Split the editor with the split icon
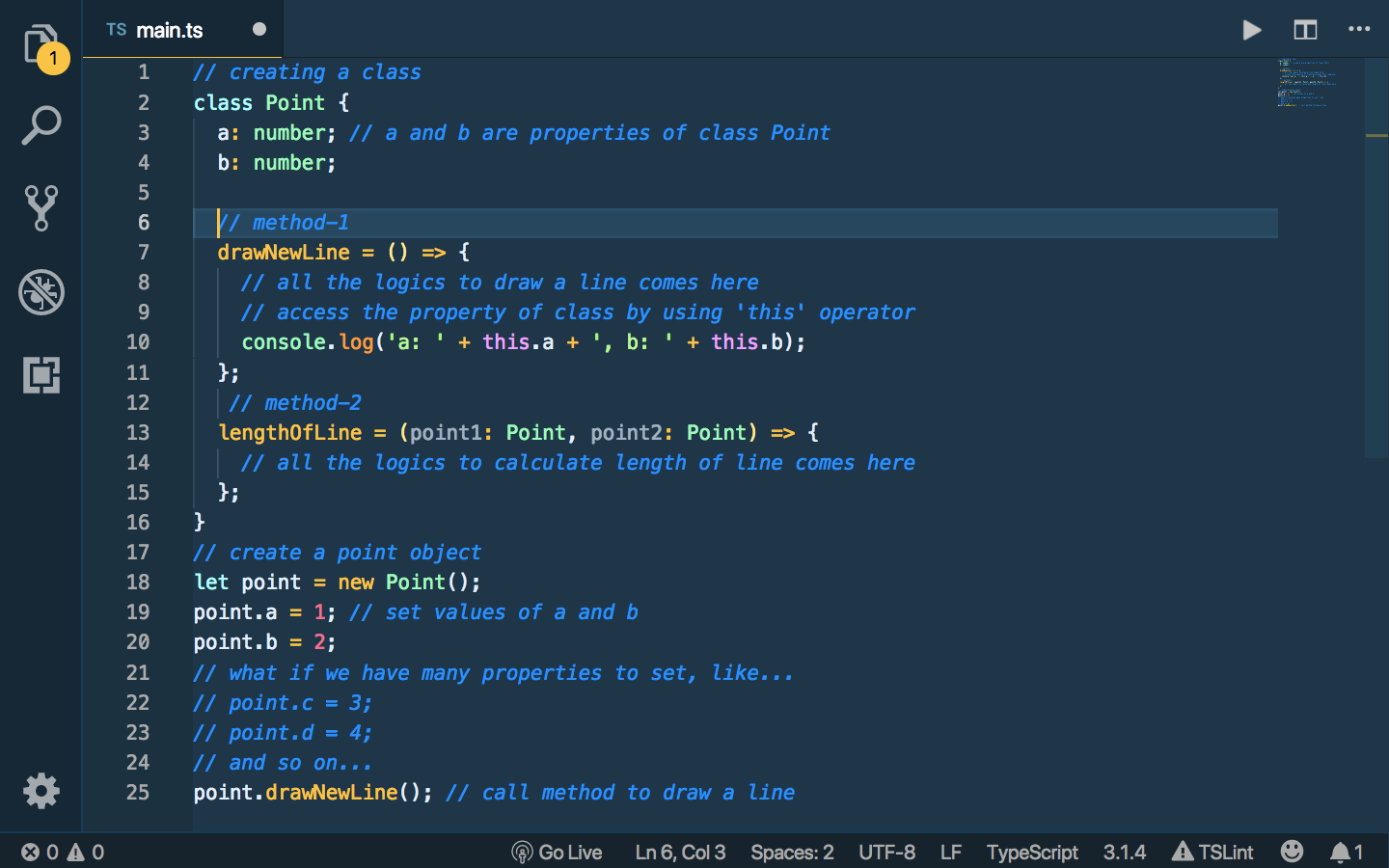This screenshot has height=868, width=1389. pyautogui.click(x=1305, y=29)
